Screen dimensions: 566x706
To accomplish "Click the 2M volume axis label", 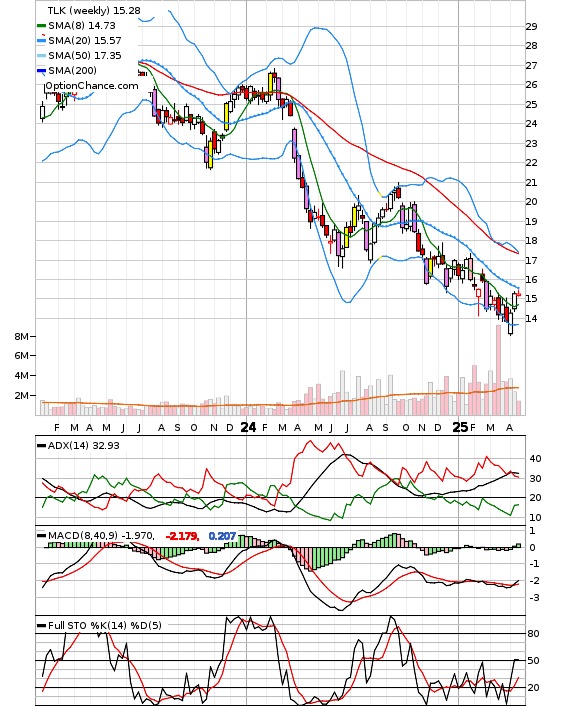I will [22, 395].
